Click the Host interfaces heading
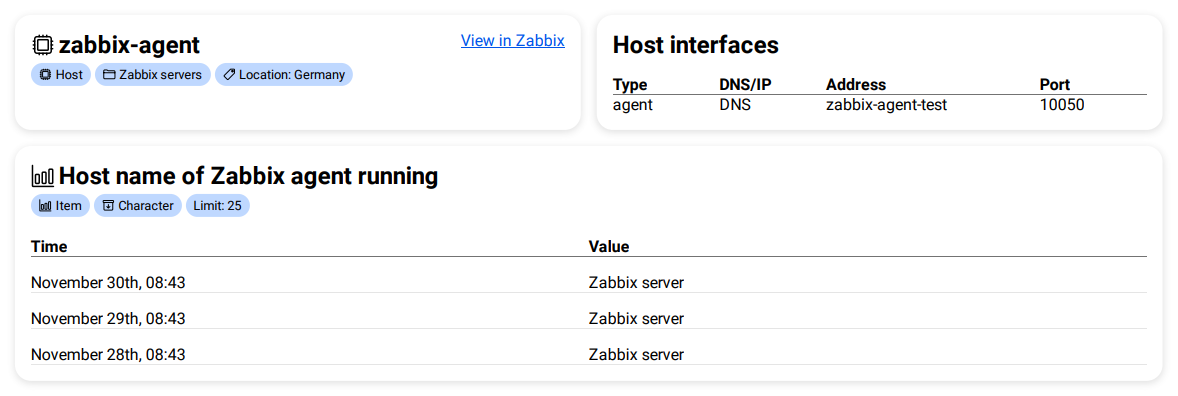This screenshot has height=396, width=1178. pos(696,44)
